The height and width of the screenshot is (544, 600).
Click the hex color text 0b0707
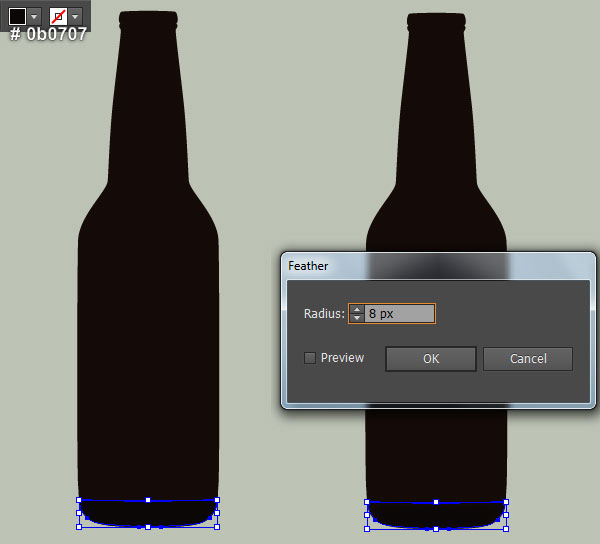coord(57,34)
